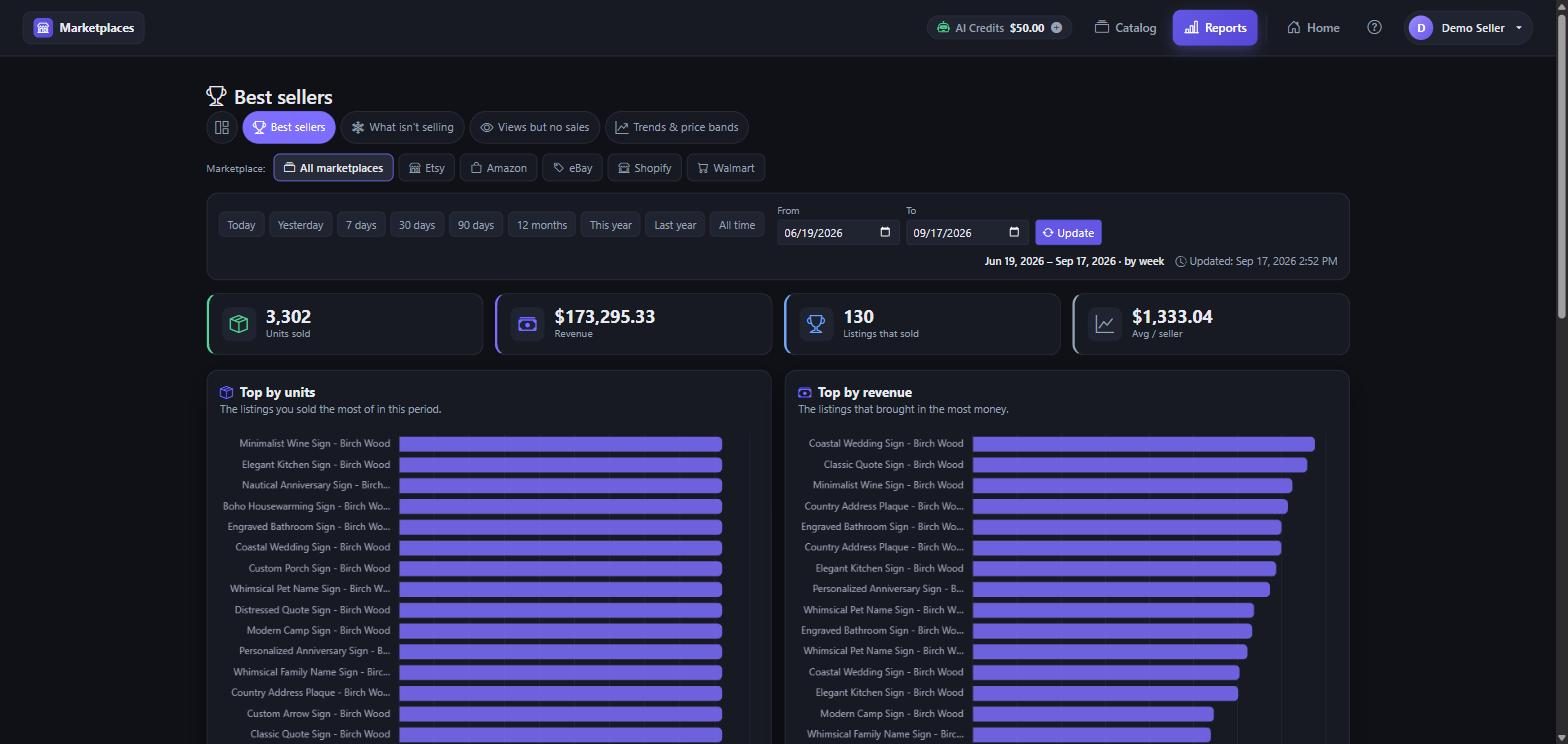Click the From date field 06/19/2026
This screenshot has width=1568, height=744.
[x=838, y=233]
